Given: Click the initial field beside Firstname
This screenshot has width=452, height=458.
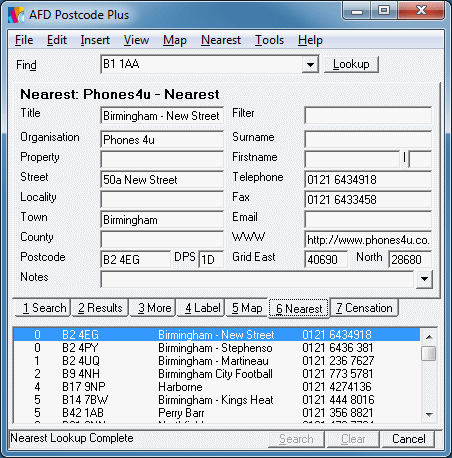Looking at the screenshot, I should 420,160.
